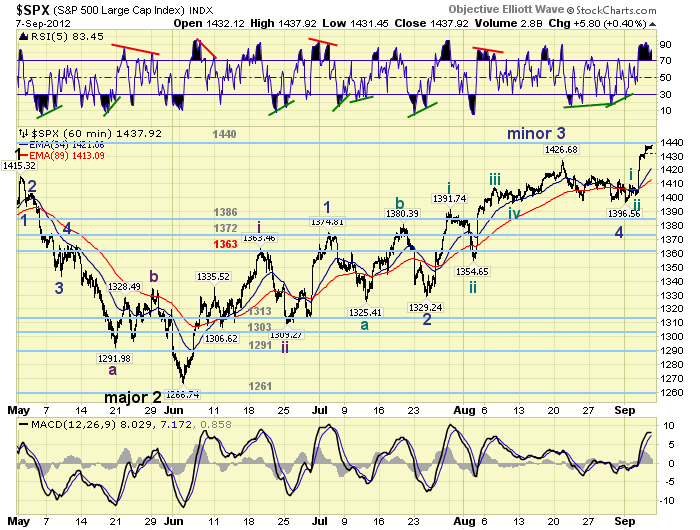This screenshot has height=530, width=700.
Task: Click the 1415.32 price callout
Action: coord(19,166)
